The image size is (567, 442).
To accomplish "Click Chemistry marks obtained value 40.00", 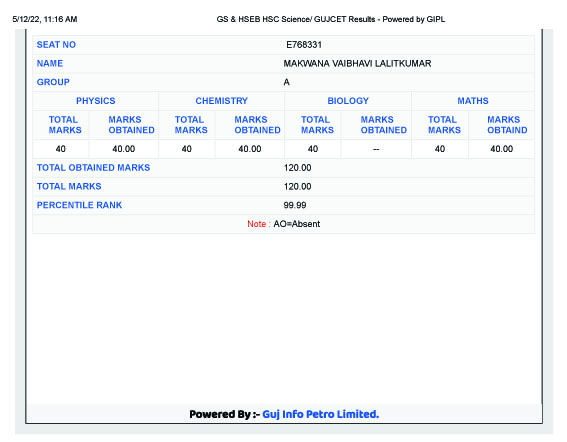I will pyautogui.click(x=250, y=149).
